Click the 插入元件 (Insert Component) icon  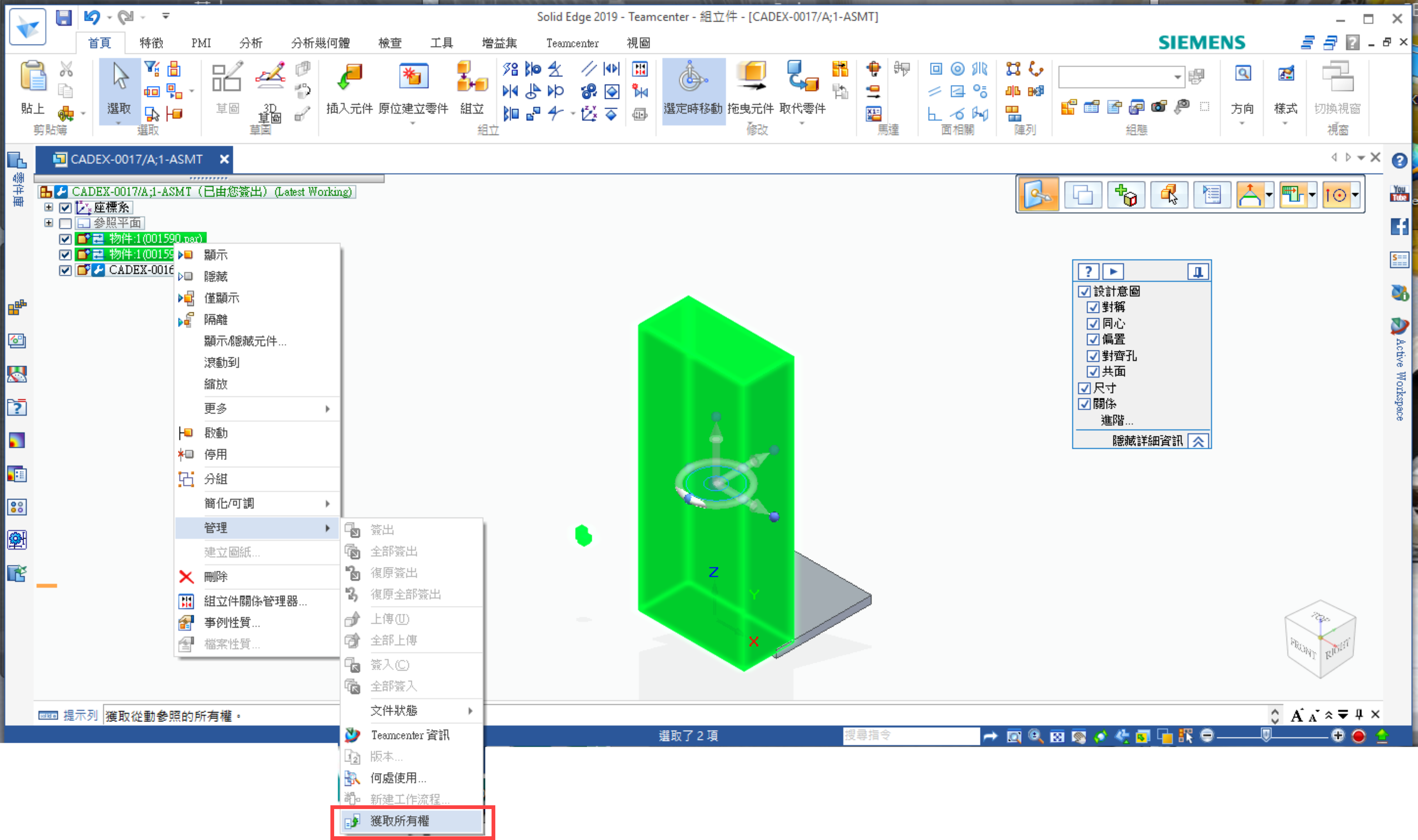pos(349,78)
